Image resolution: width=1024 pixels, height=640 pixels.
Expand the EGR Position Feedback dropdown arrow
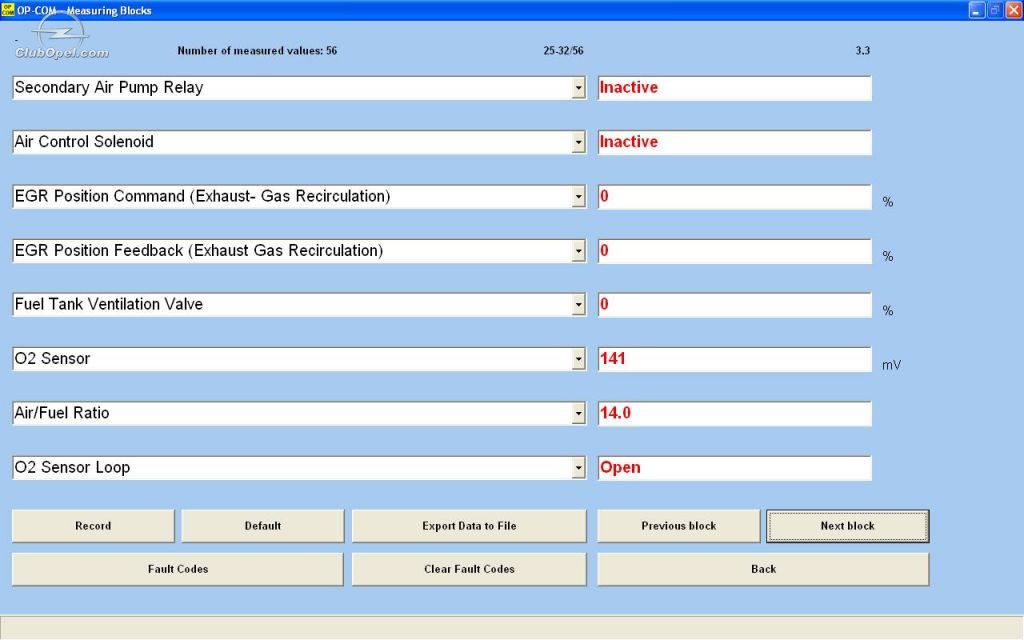click(x=578, y=251)
